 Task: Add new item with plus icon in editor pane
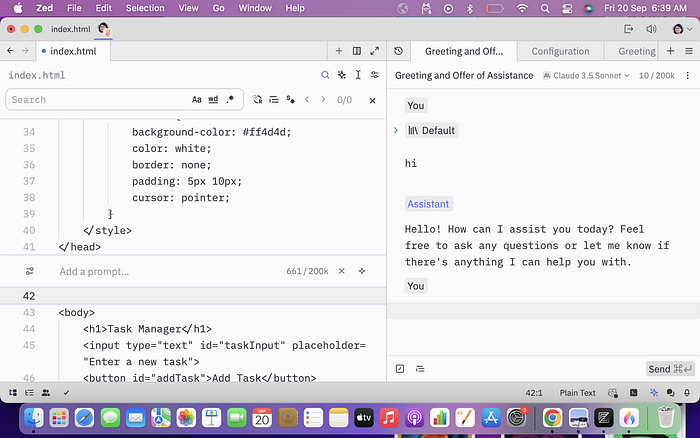339,51
